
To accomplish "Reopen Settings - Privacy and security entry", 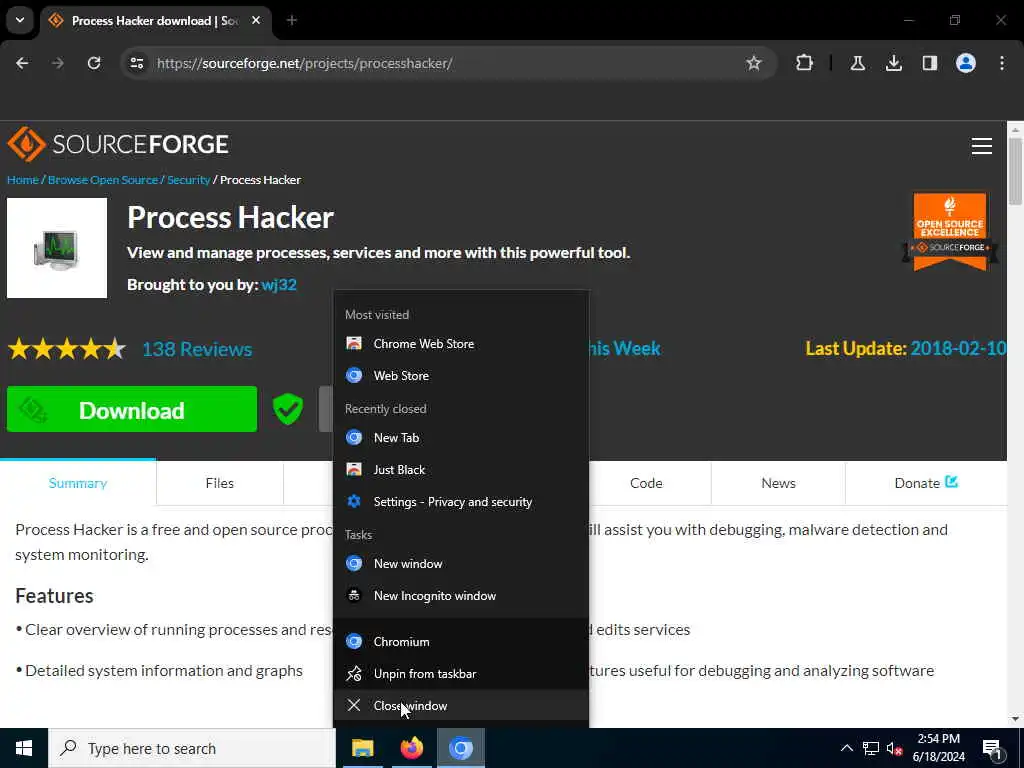I will [x=461, y=502].
